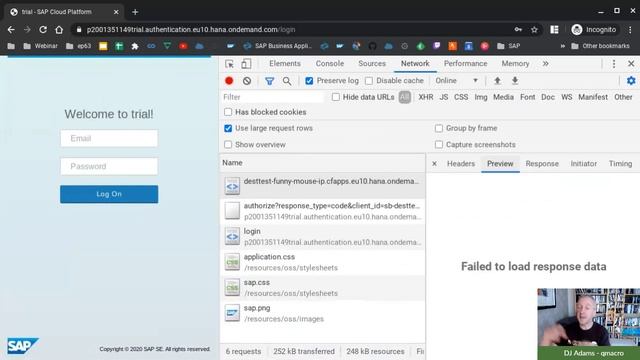Image resolution: width=640 pixels, height=360 pixels.
Task: Select the login request row
Action: 322,237
